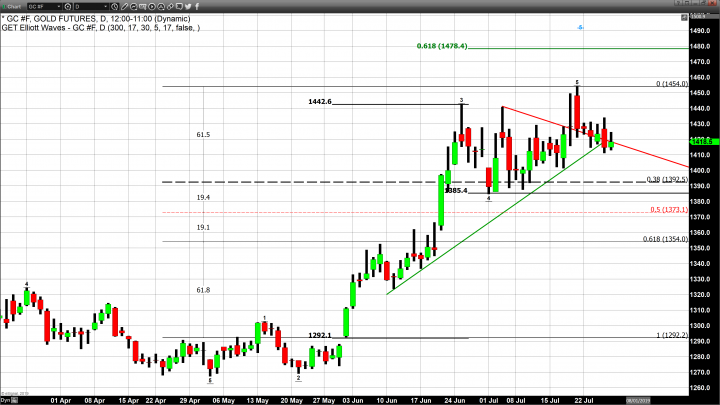This screenshot has width=720, height=405.
Task: Click the green 0.618 (1478.4) Fibonacci label
Action: tap(441, 47)
